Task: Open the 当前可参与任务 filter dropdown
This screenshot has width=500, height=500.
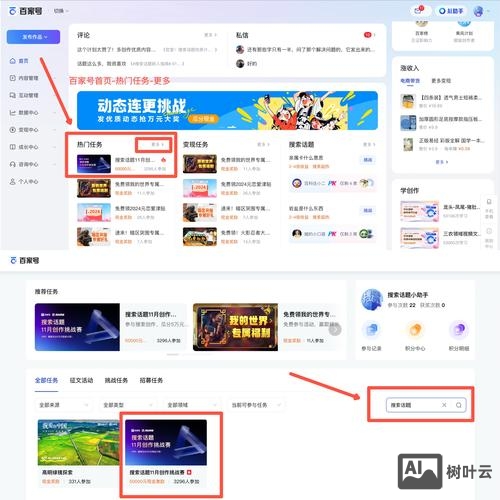Action: click(x=256, y=405)
